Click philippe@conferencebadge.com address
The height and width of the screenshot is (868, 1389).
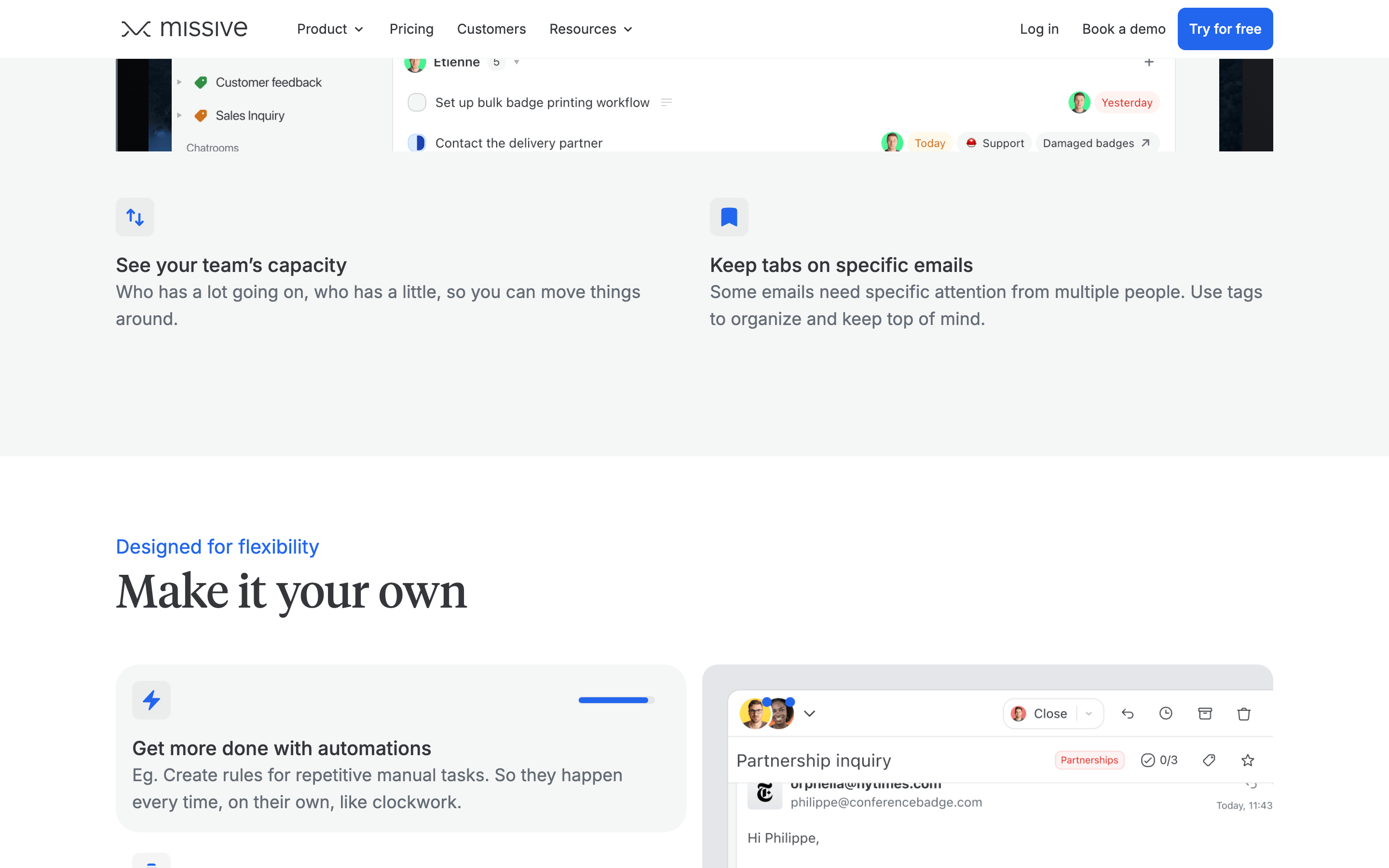[x=886, y=802]
